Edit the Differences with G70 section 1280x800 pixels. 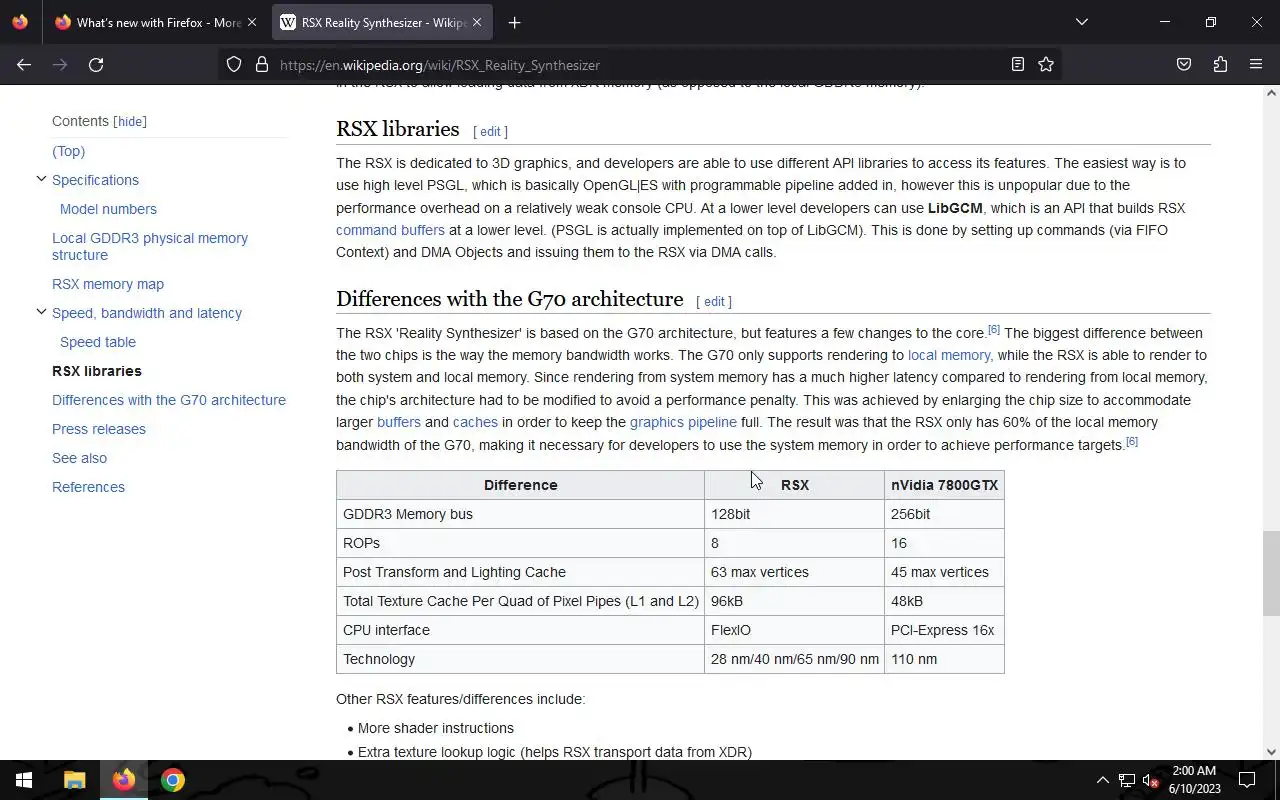coord(714,302)
